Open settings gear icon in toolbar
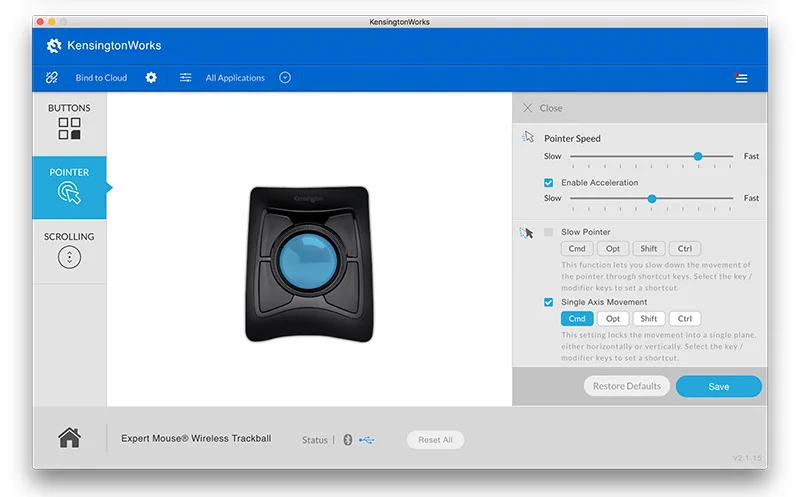This screenshot has width=800, height=497. [151, 78]
